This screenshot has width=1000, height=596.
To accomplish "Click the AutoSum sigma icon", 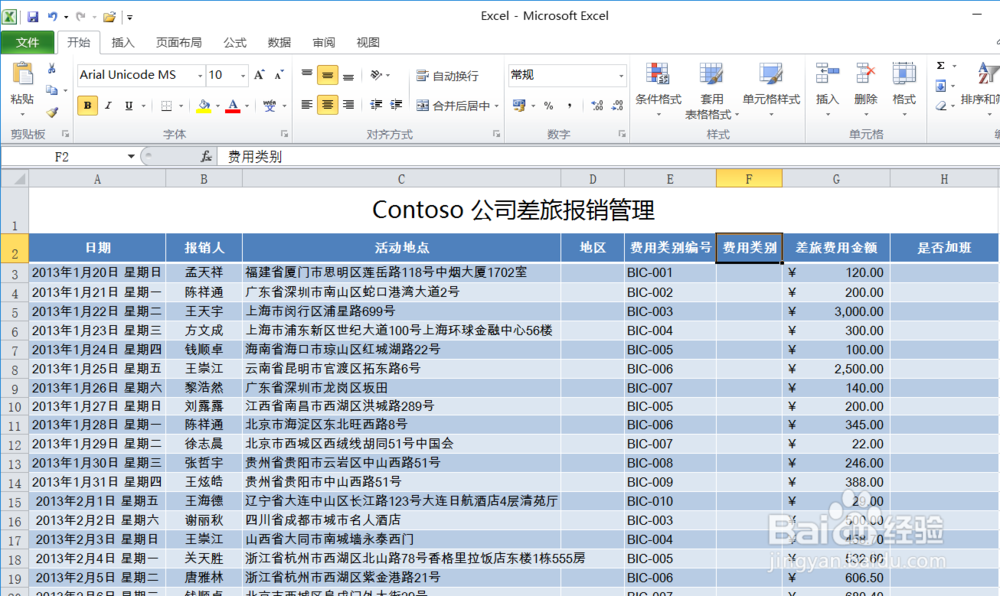I will pos(940,66).
